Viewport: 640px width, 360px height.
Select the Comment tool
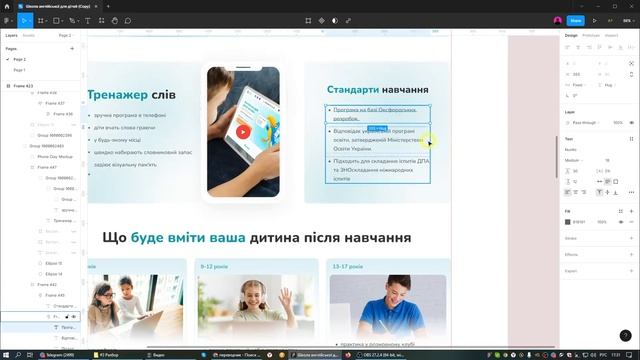128,21
